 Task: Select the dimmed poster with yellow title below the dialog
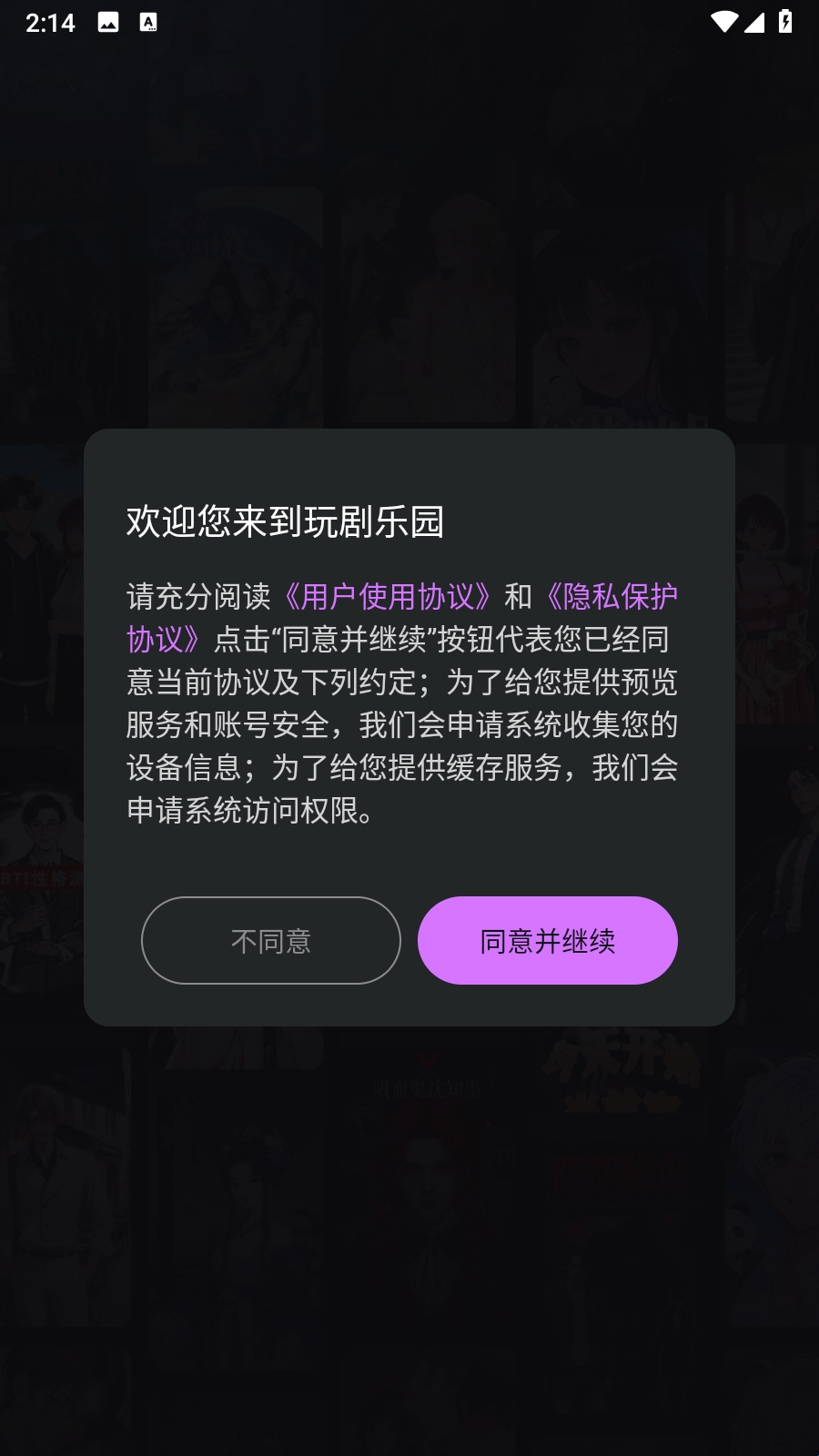tap(622, 1165)
